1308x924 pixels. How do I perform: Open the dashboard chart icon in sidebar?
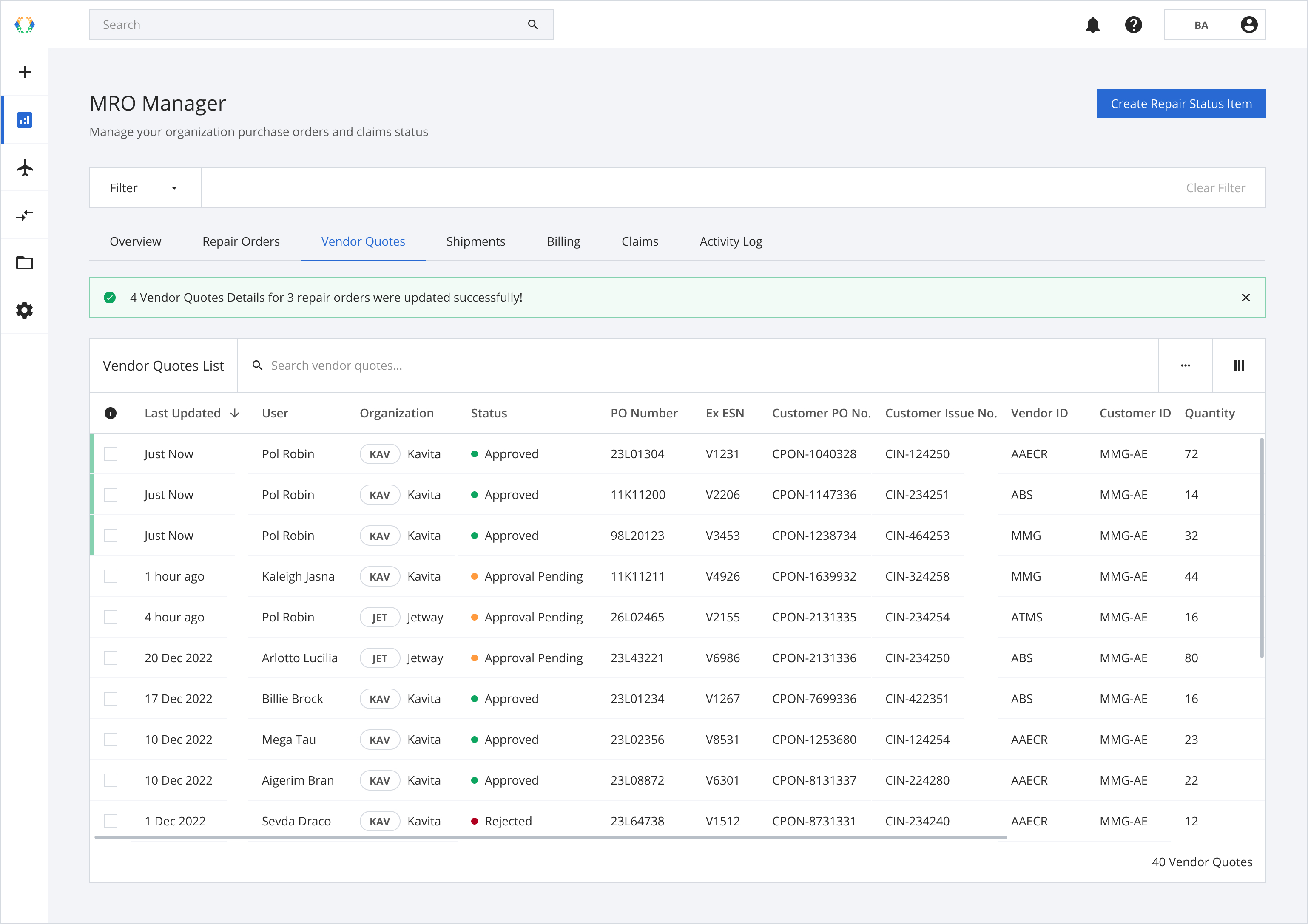click(x=25, y=119)
